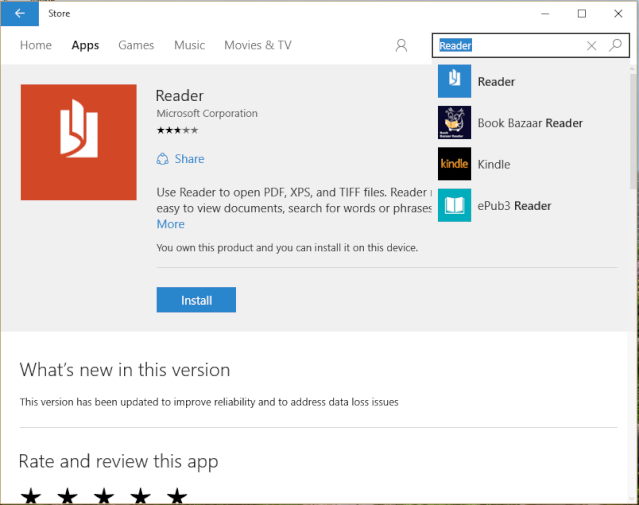
Task: Expand description with More link
Action: 171,224
